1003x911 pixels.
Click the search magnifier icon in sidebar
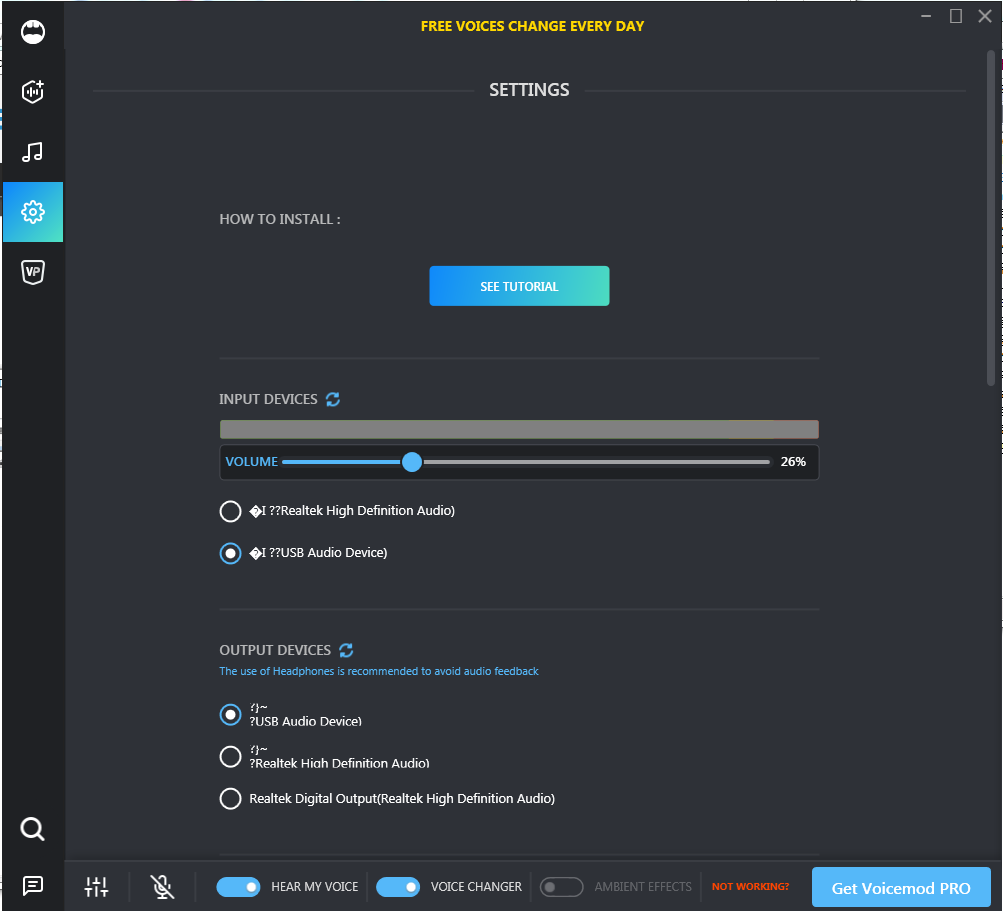click(x=33, y=828)
